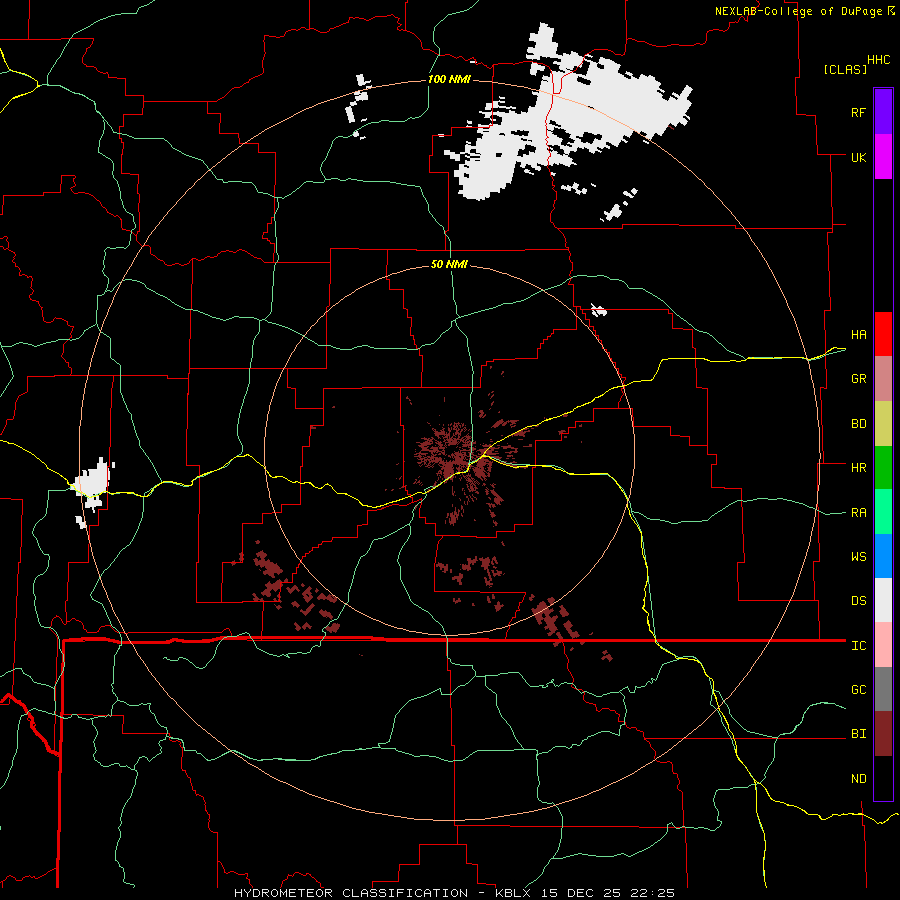The image size is (900, 900).
Task: Click the HR legend label
Action: click(858, 468)
